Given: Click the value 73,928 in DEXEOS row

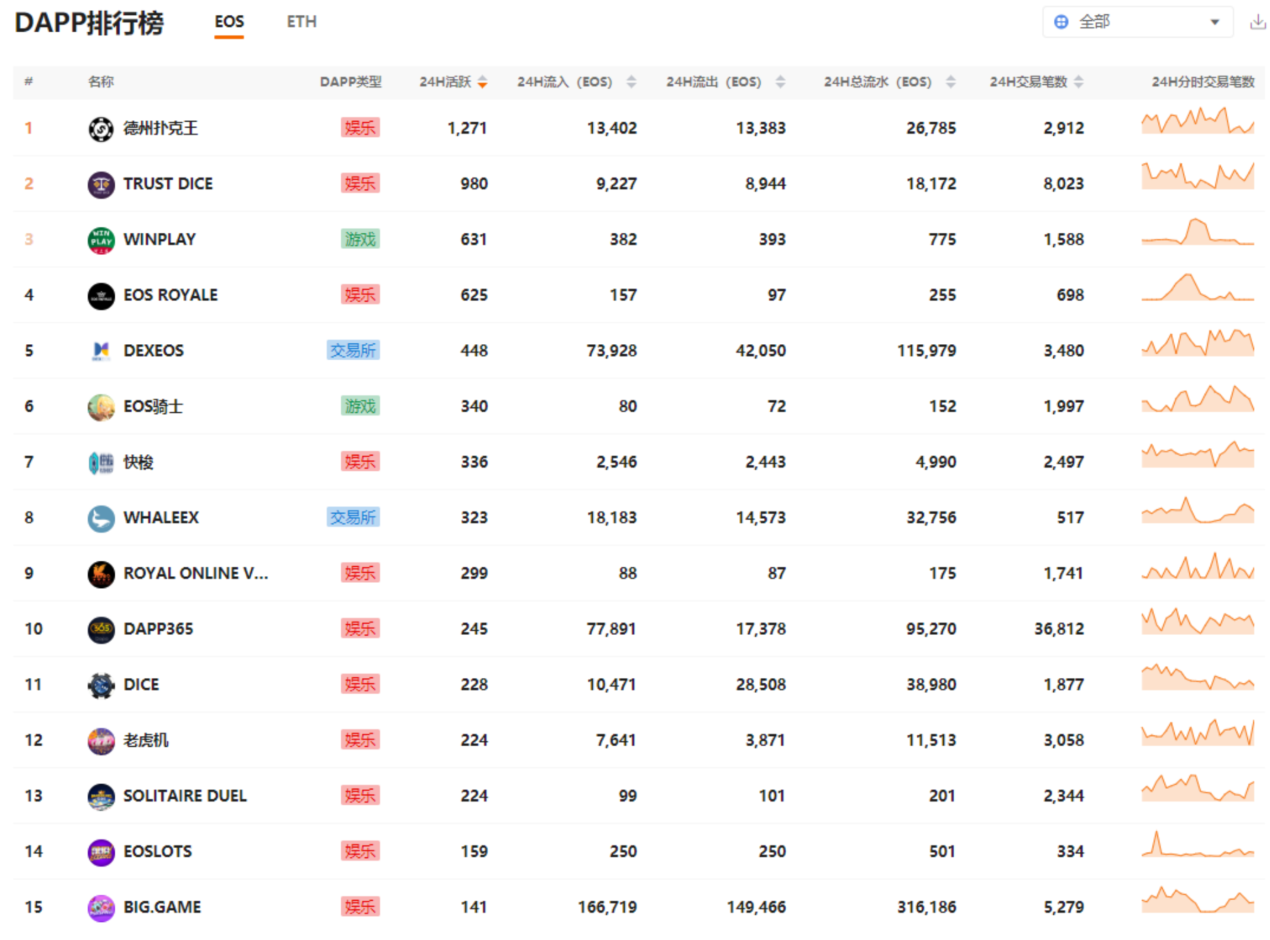Looking at the screenshot, I should (612, 351).
